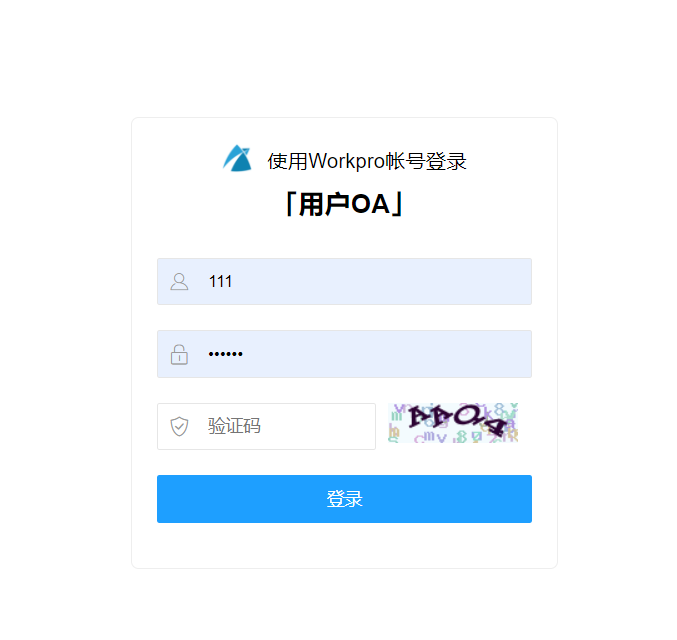Viewport: 677px width, 640px height.
Task: Place cursor after the 111 text
Action: (x=233, y=282)
